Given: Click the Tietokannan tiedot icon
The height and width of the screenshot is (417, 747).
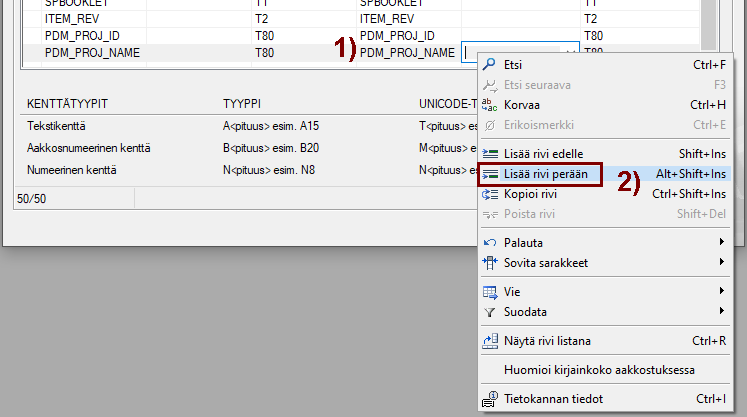Looking at the screenshot, I should coord(490,400).
